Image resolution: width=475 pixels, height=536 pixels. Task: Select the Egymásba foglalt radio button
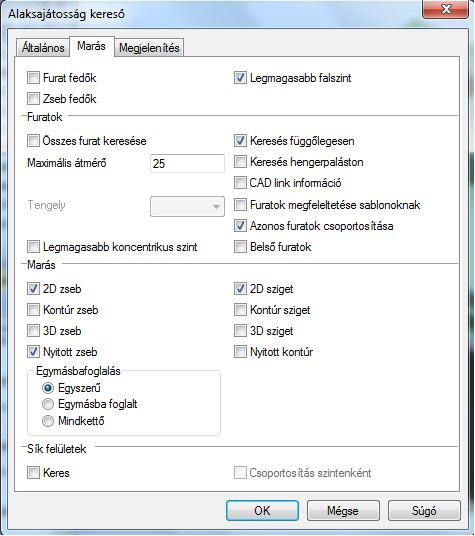(x=48, y=404)
